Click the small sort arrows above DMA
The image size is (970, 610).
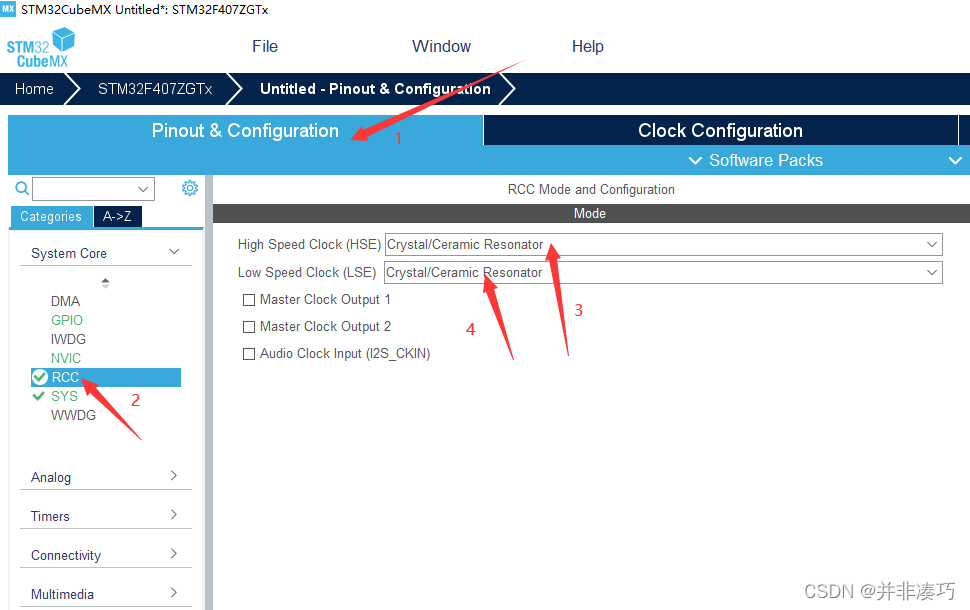pos(105,283)
